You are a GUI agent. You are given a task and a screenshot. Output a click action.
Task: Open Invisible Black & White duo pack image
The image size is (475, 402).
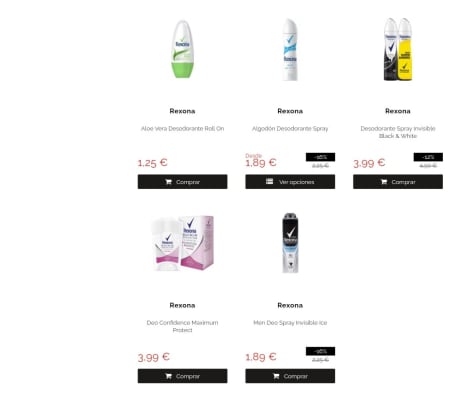[x=398, y=49]
